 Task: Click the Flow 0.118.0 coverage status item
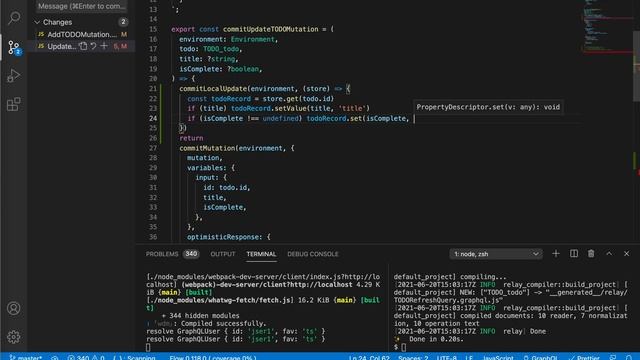[x=213, y=357]
